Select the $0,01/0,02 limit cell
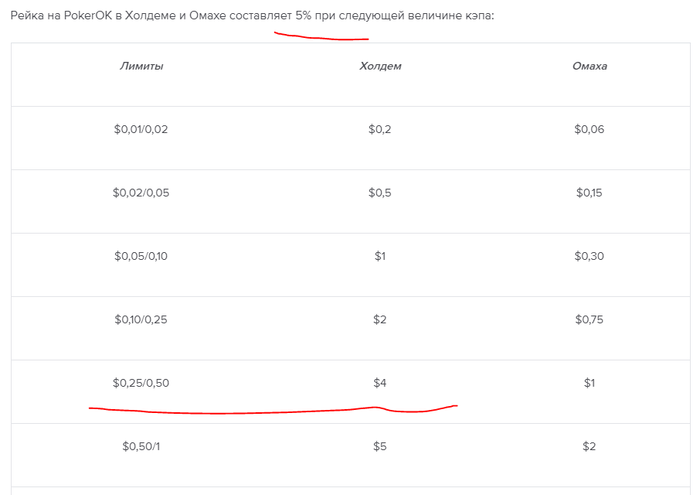Viewport: 700px width, 495px height. [x=141, y=129]
